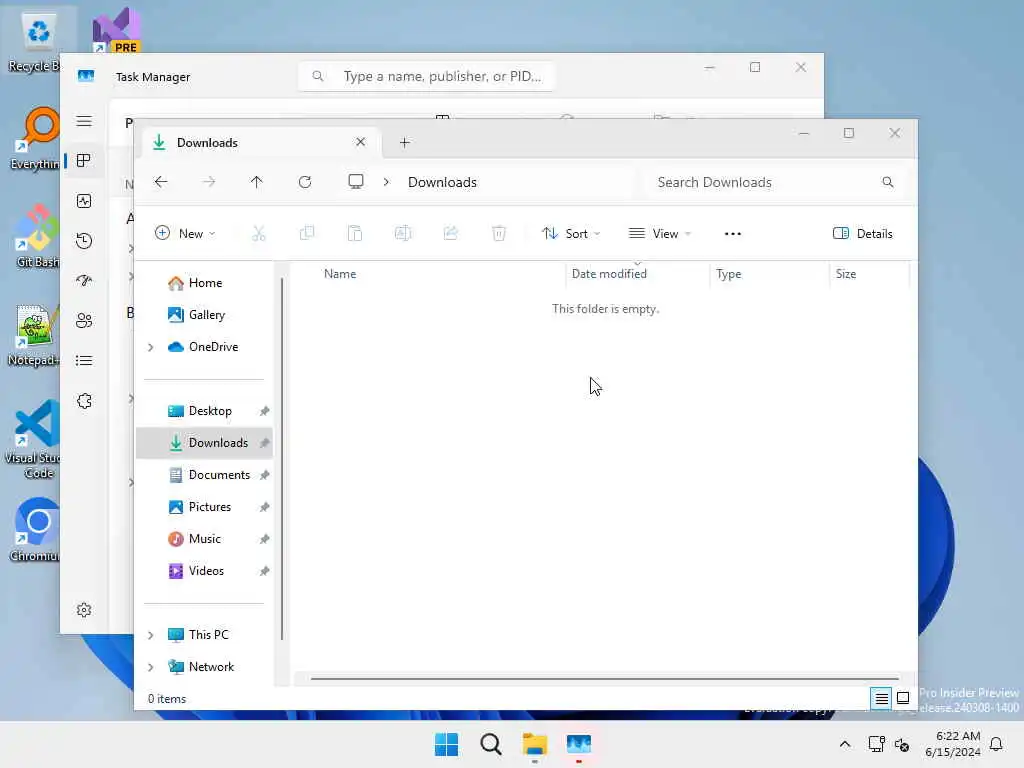Open Gallery in navigation pane
This screenshot has height=768, width=1024.
[204, 315]
